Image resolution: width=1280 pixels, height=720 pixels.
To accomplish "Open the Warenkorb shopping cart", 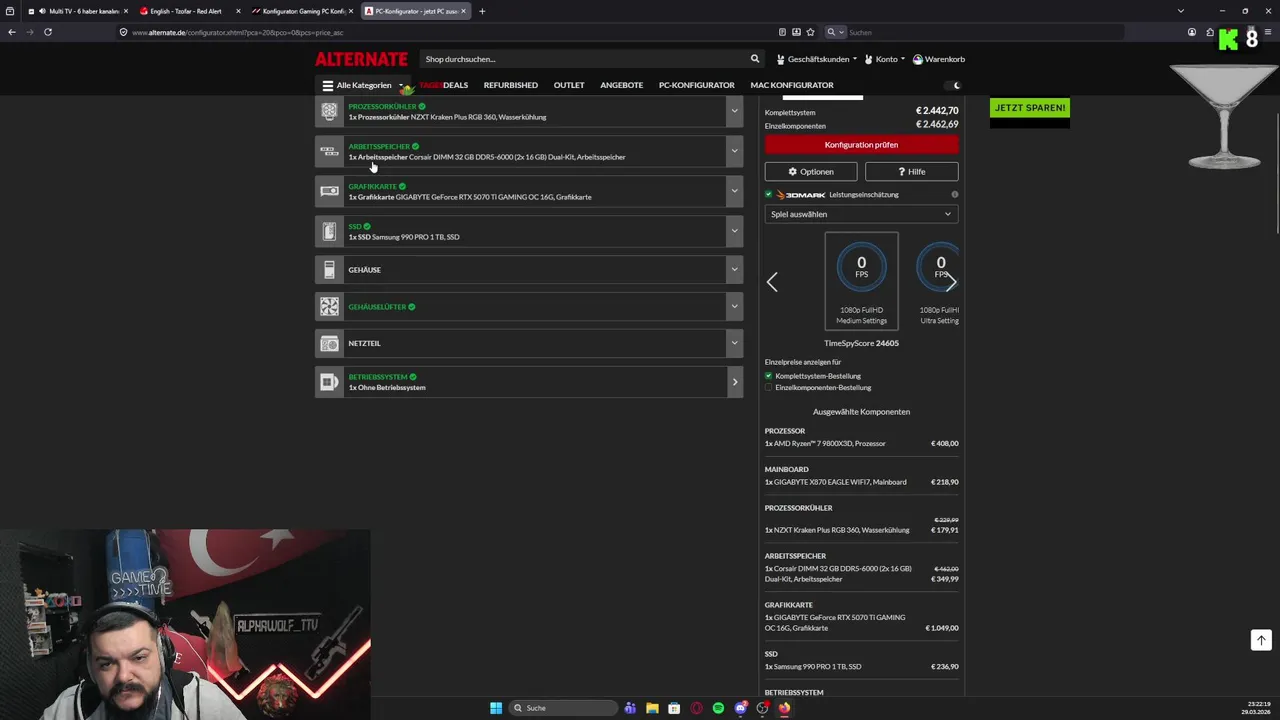I will click(938, 59).
